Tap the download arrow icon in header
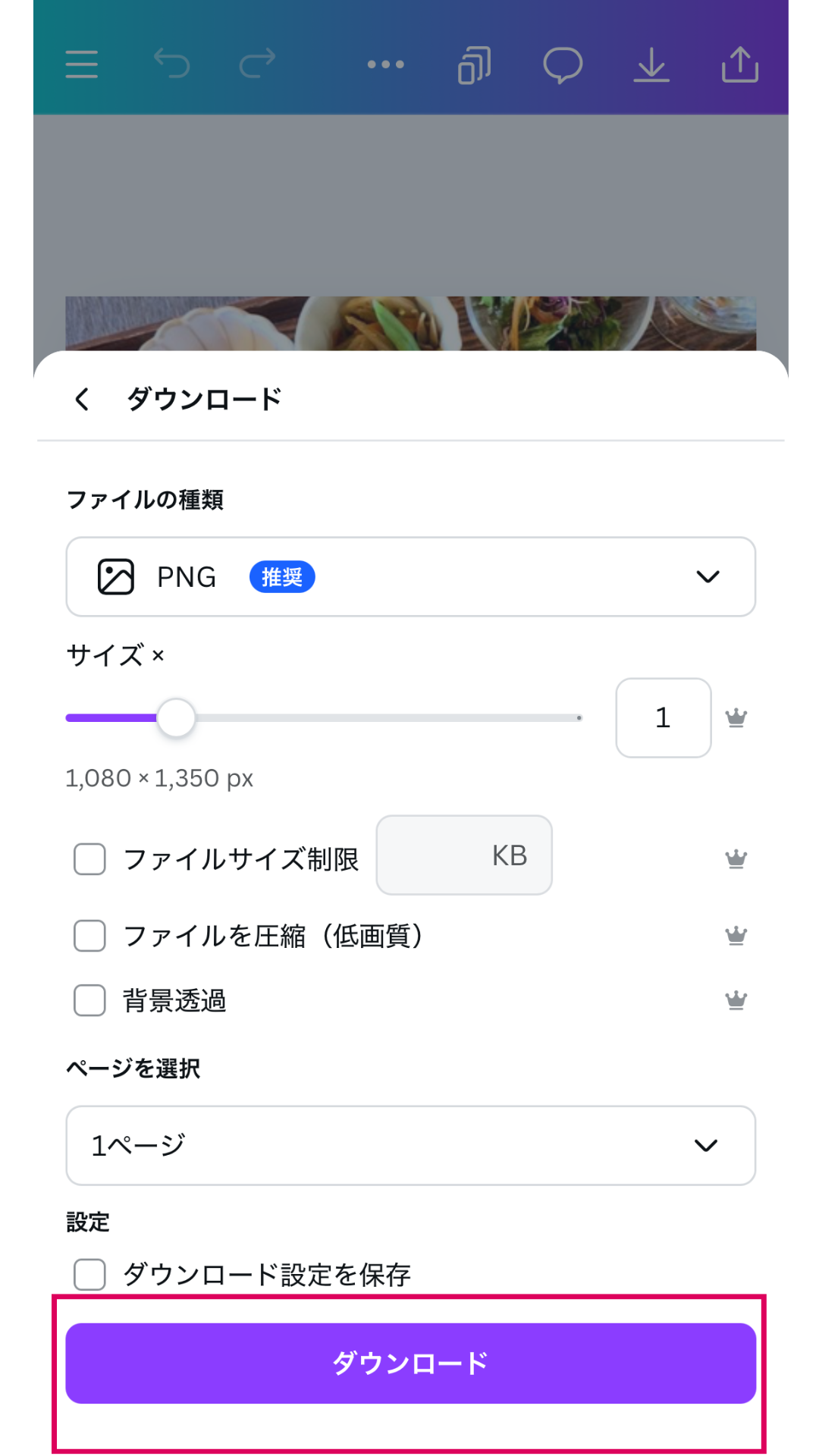819x1456 pixels. coord(651,64)
